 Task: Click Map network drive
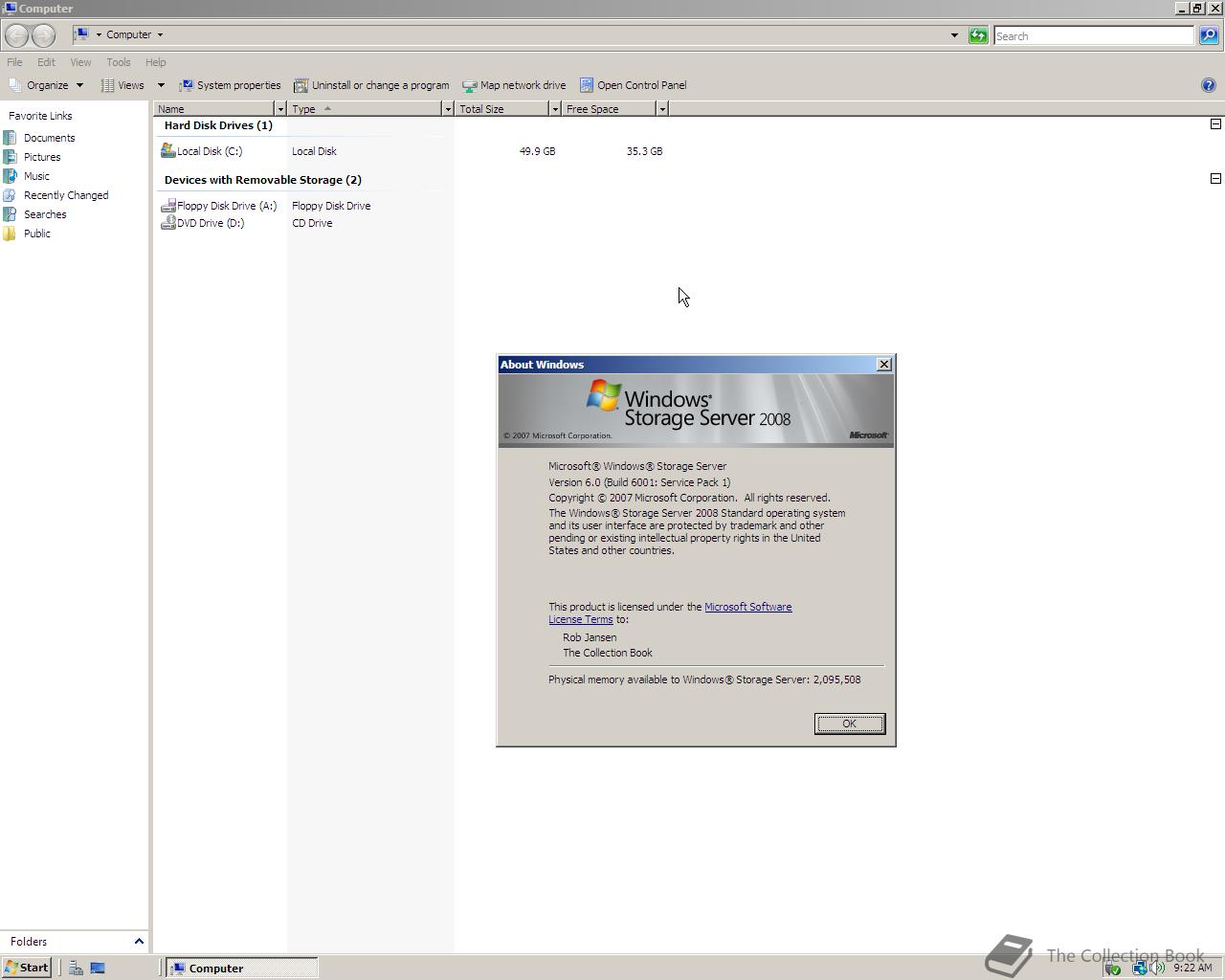[514, 85]
